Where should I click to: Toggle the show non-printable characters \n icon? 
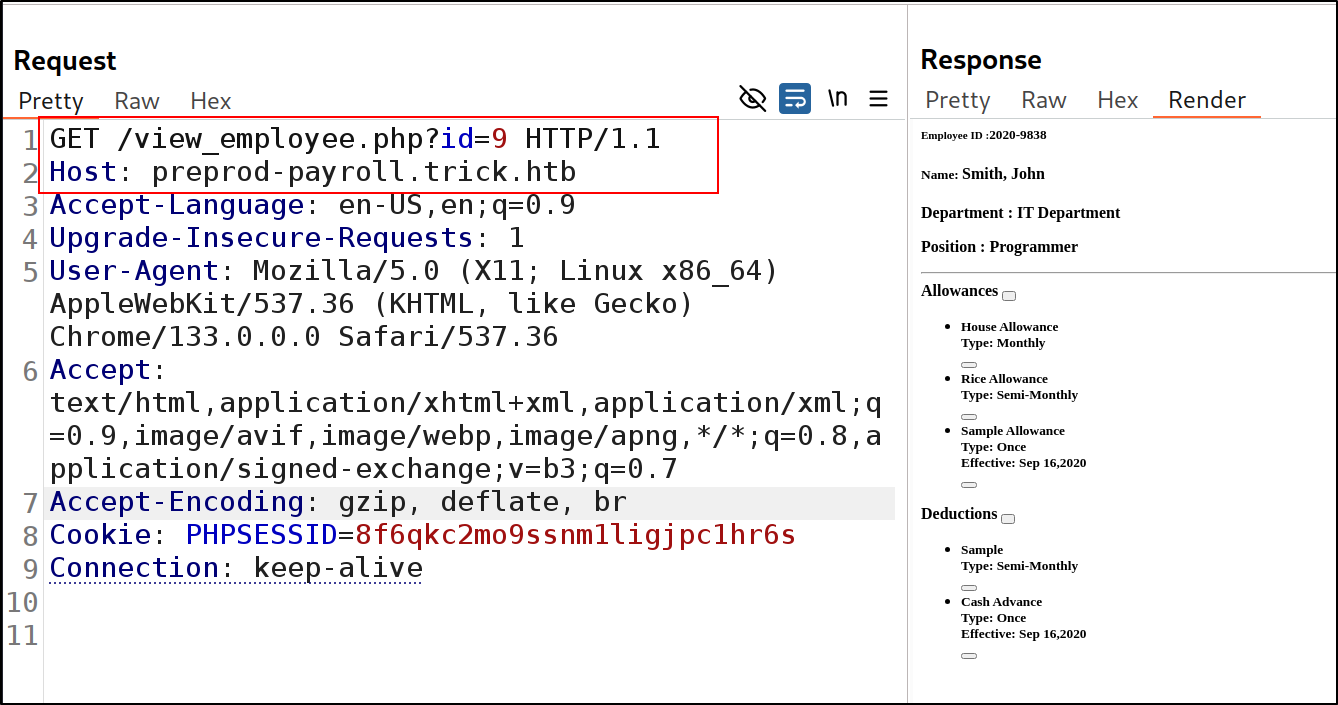(838, 98)
